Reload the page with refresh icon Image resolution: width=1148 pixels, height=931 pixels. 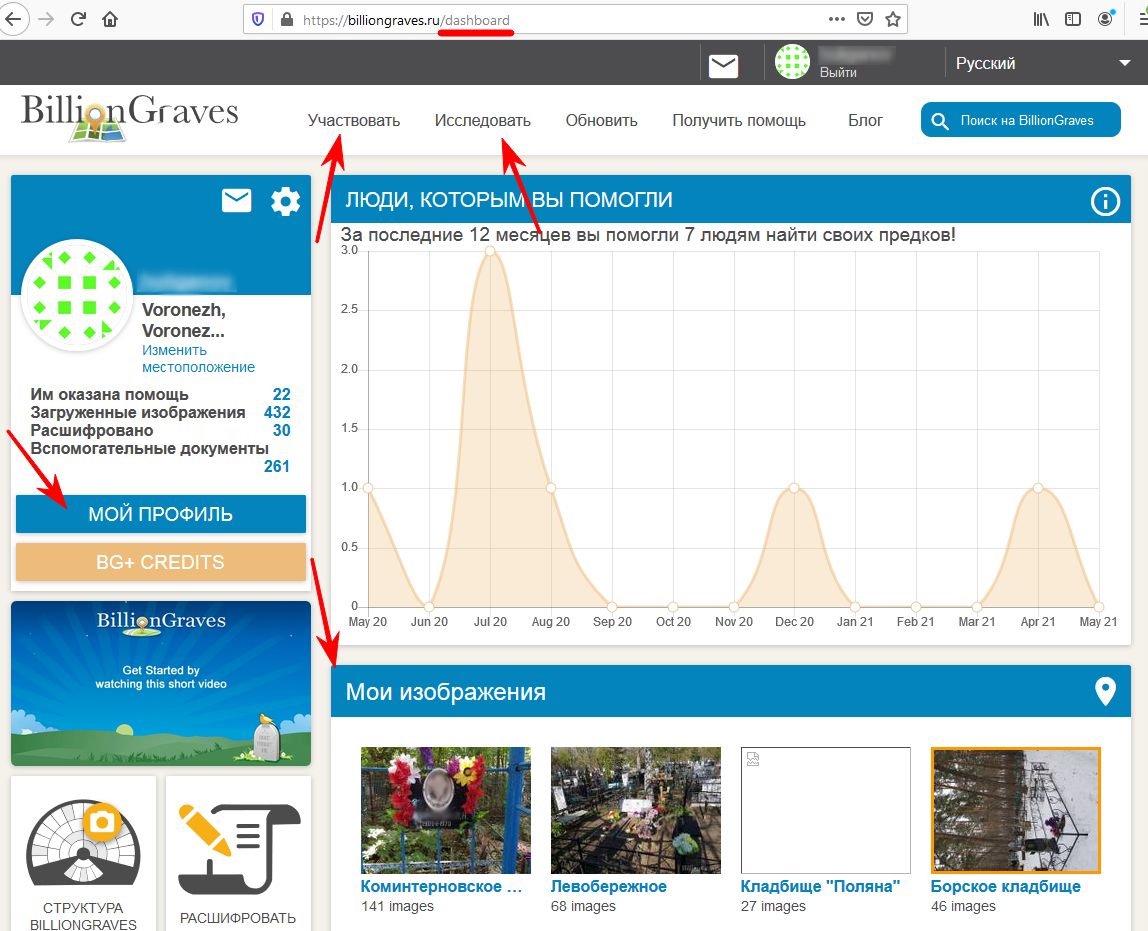pyautogui.click(x=78, y=20)
